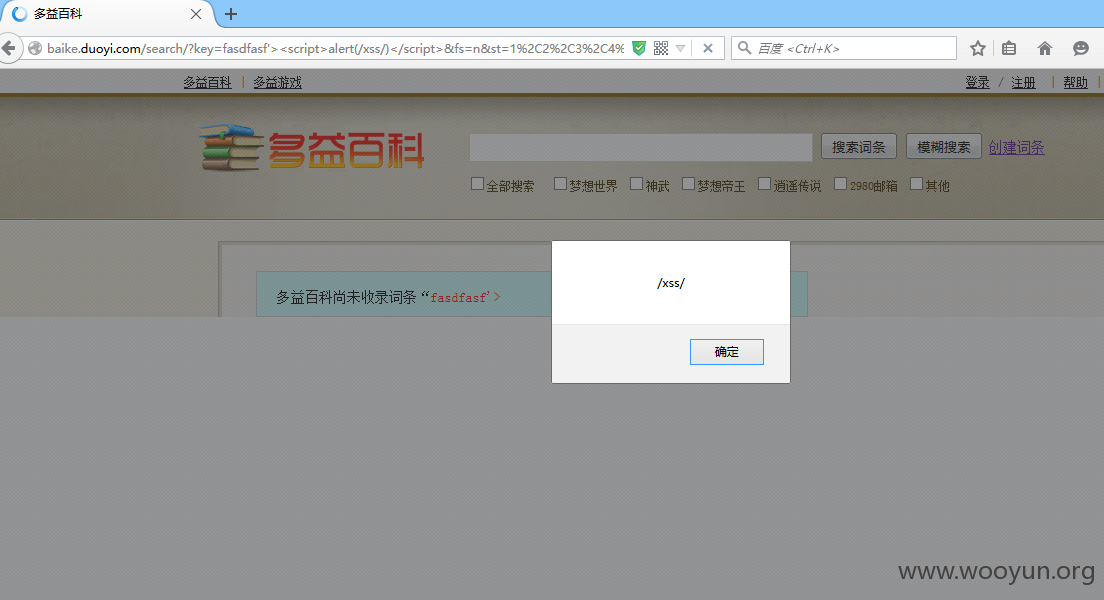Click the 多益百科 books logo

[312, 147]
